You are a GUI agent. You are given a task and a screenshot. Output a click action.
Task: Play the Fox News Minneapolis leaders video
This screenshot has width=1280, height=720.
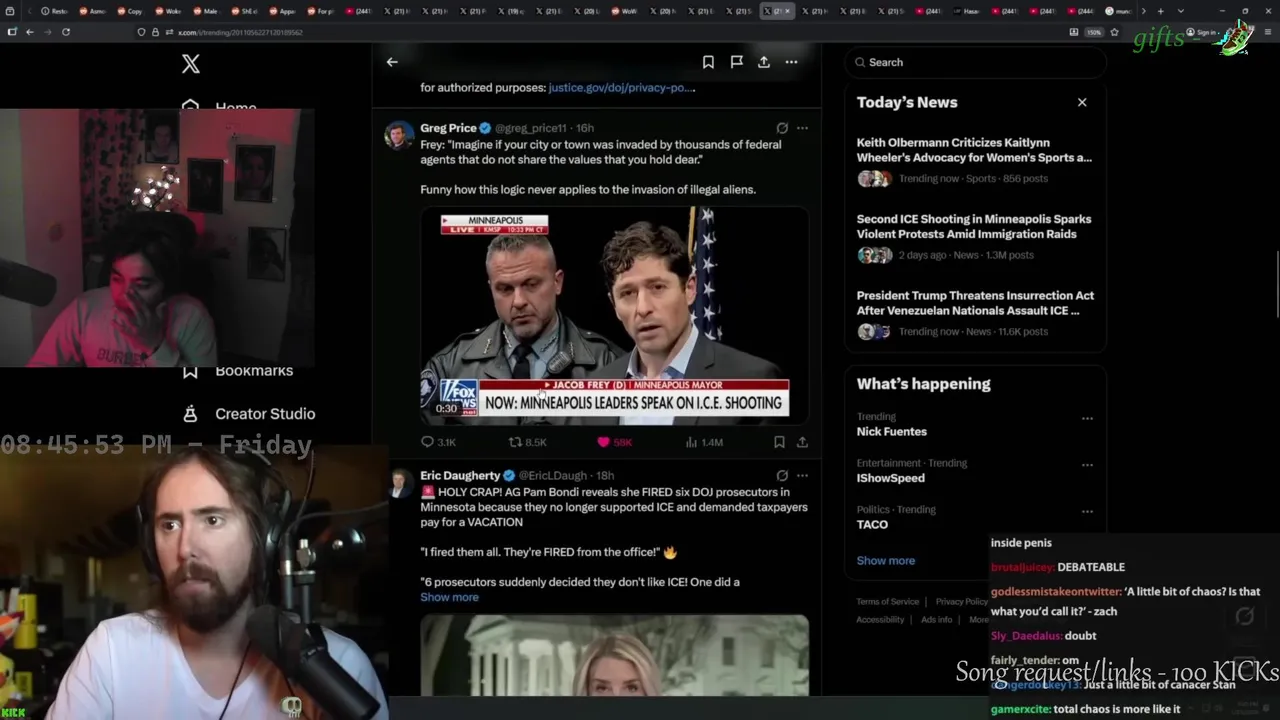point(614,315)
